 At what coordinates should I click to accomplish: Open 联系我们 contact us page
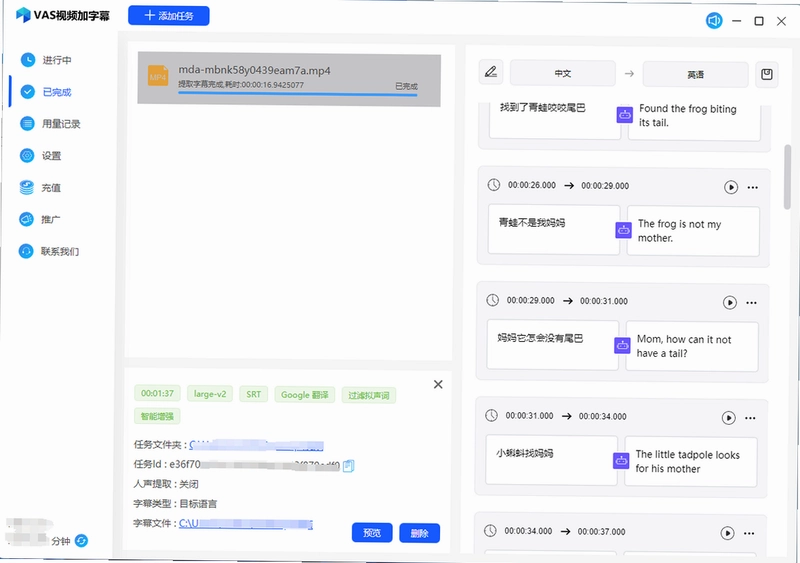point(49,251)
